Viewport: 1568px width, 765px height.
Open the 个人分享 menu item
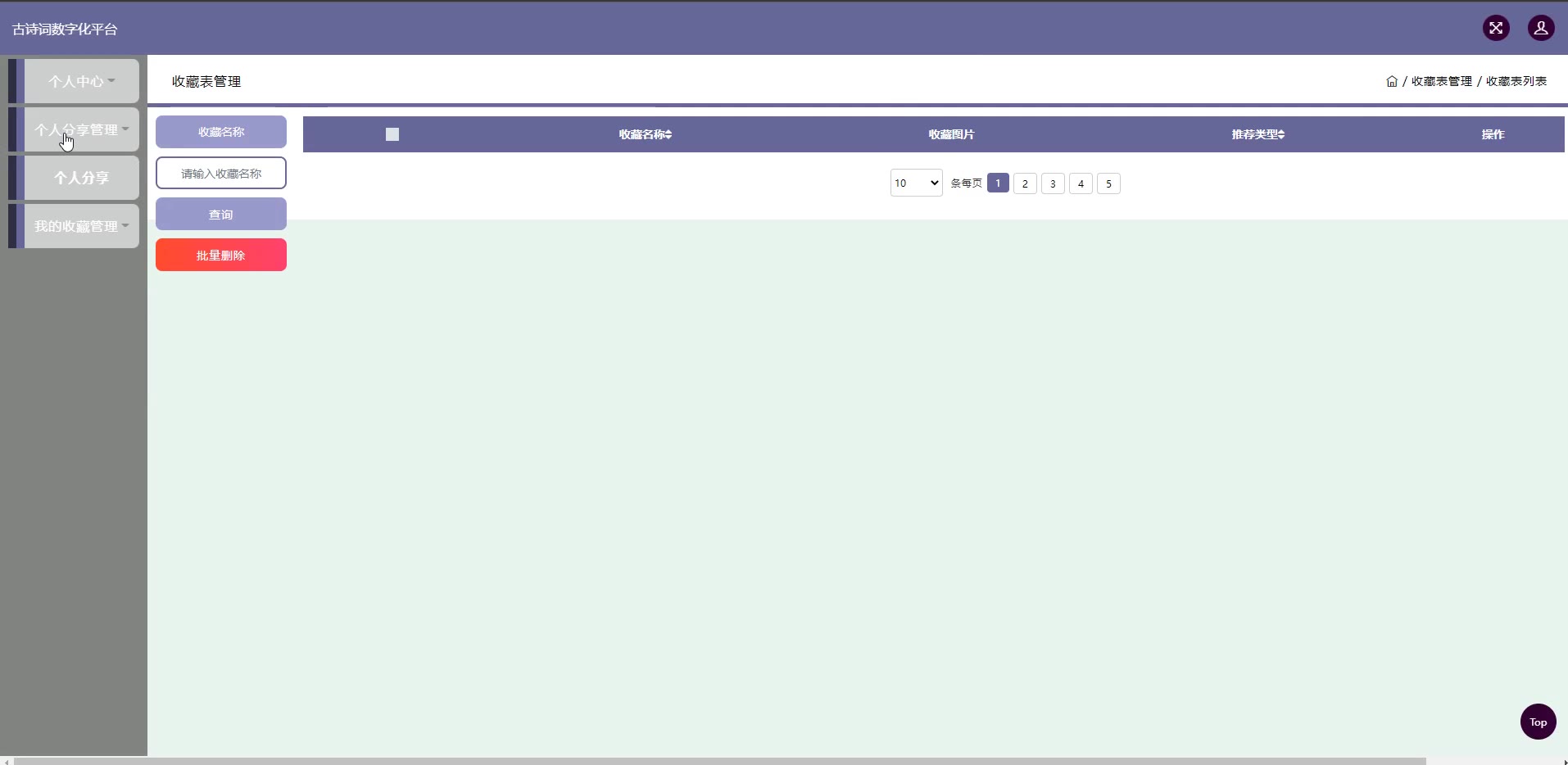[81, 178]
